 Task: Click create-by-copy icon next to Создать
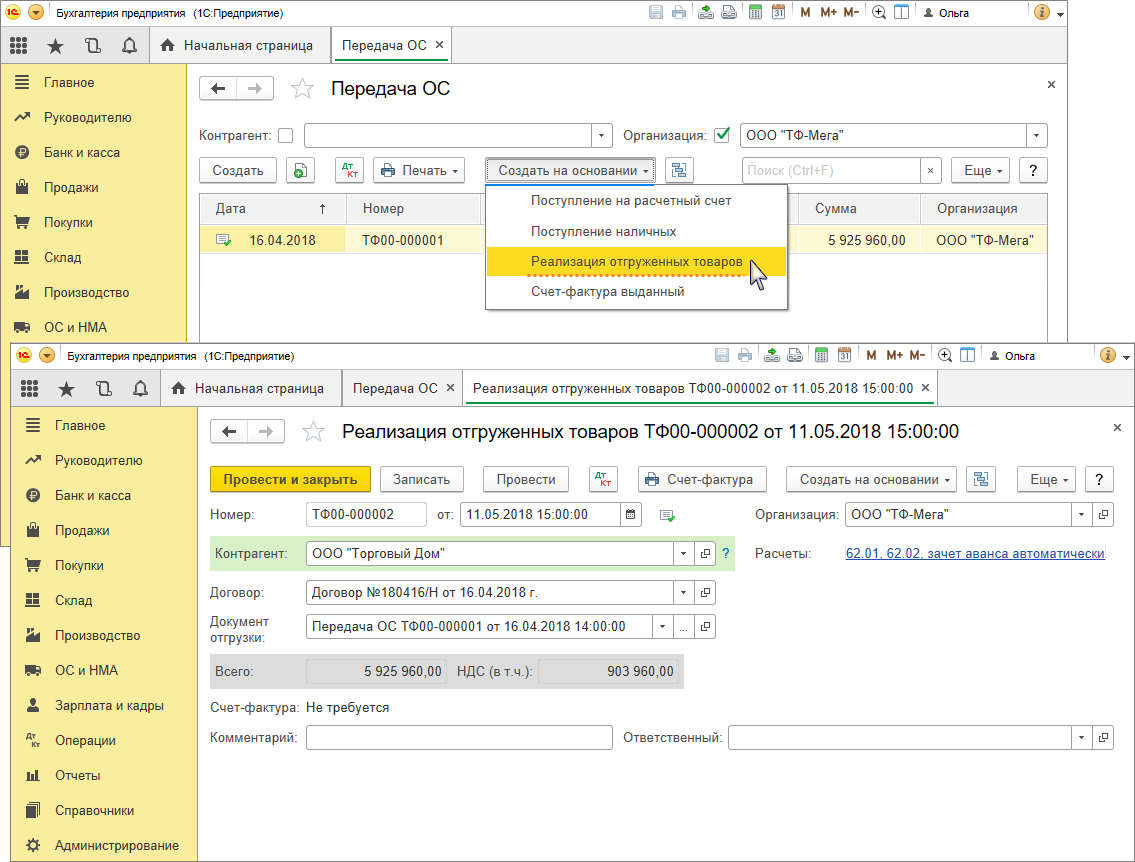click(300, 171)
